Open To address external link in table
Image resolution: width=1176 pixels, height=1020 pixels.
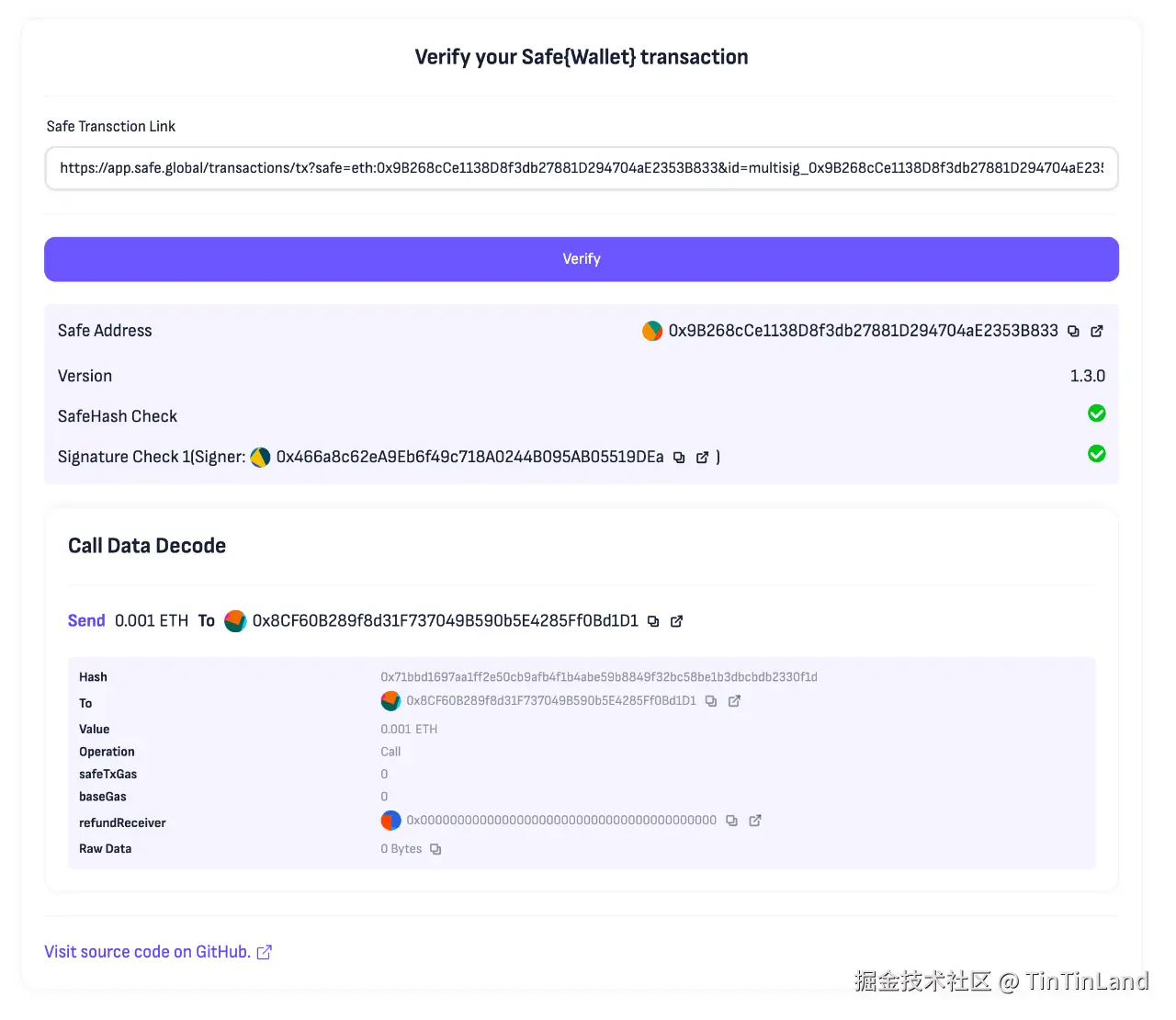[x=734, y=701]
